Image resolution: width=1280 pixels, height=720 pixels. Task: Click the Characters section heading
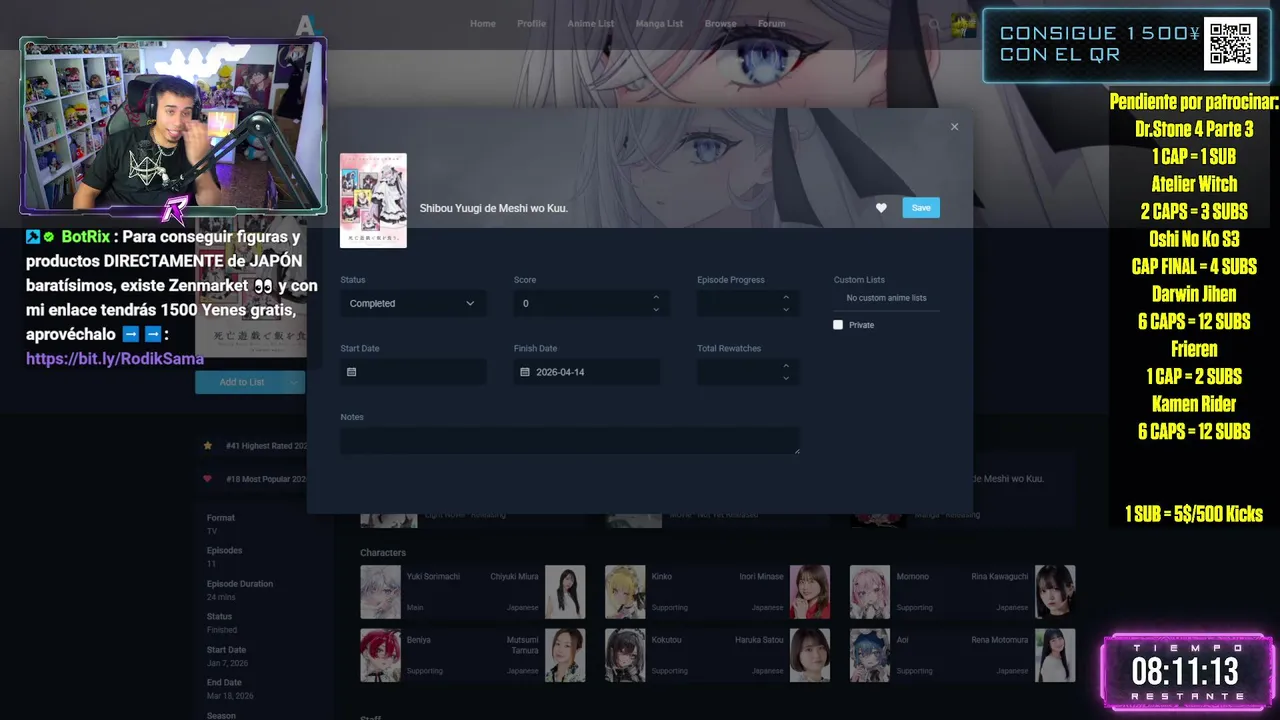point(383,552)
